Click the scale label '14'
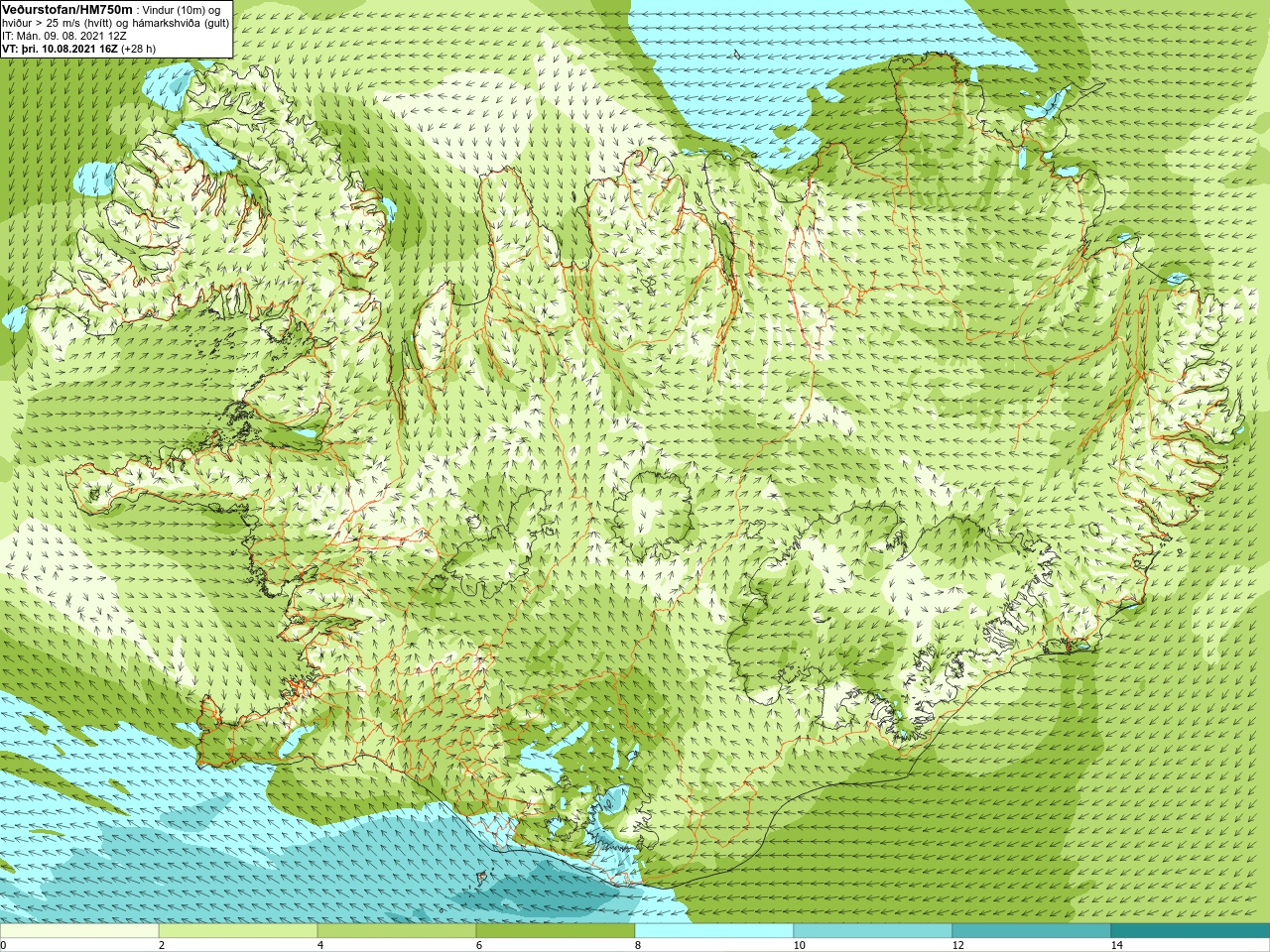This screenshot has width=1270, height=952. point(1116,945)
